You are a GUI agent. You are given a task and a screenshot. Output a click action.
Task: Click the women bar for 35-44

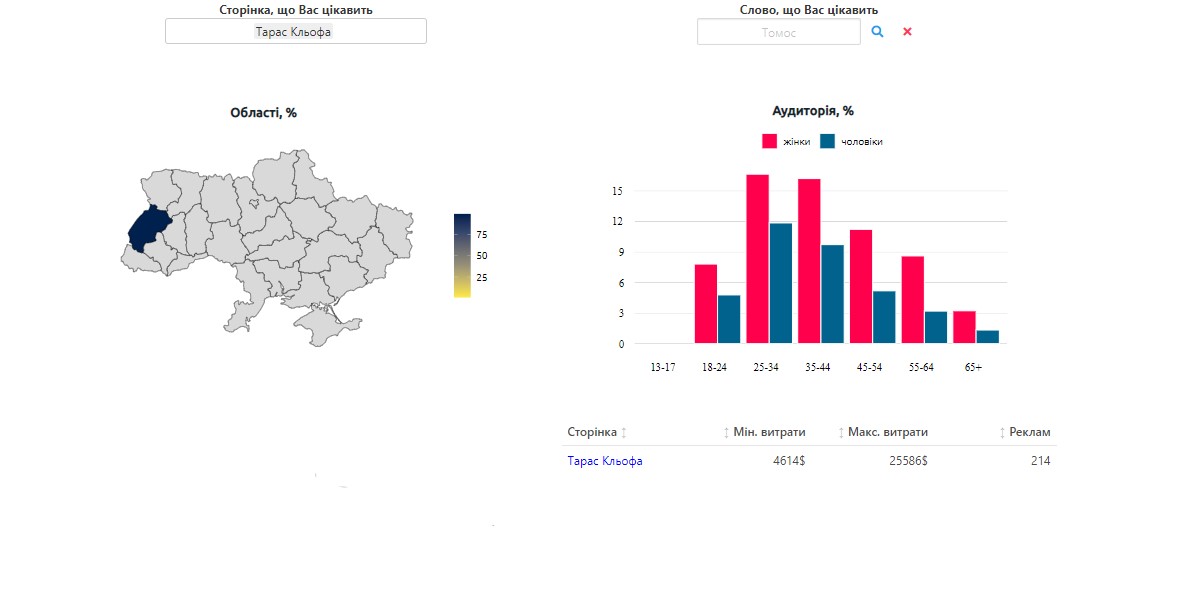[809, 261]
